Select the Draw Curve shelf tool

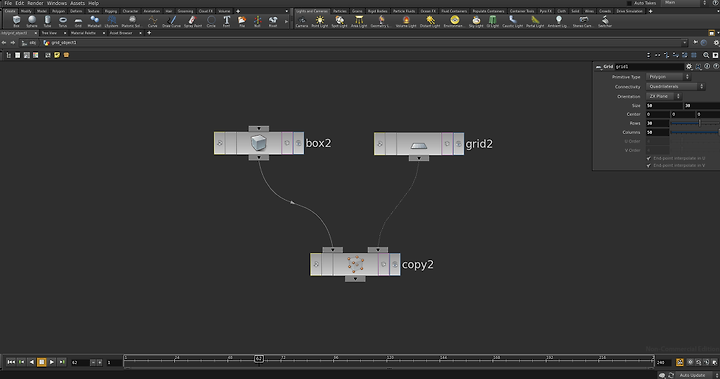click(171, 21)
